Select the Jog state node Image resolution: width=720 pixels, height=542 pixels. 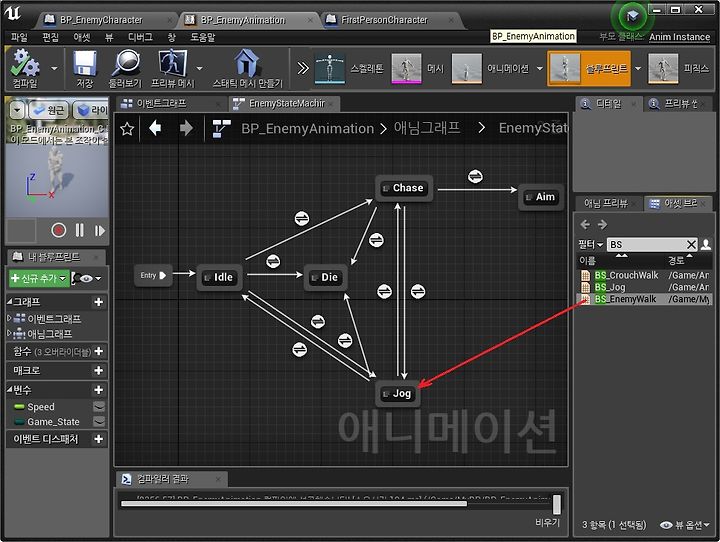click(398, 394)
